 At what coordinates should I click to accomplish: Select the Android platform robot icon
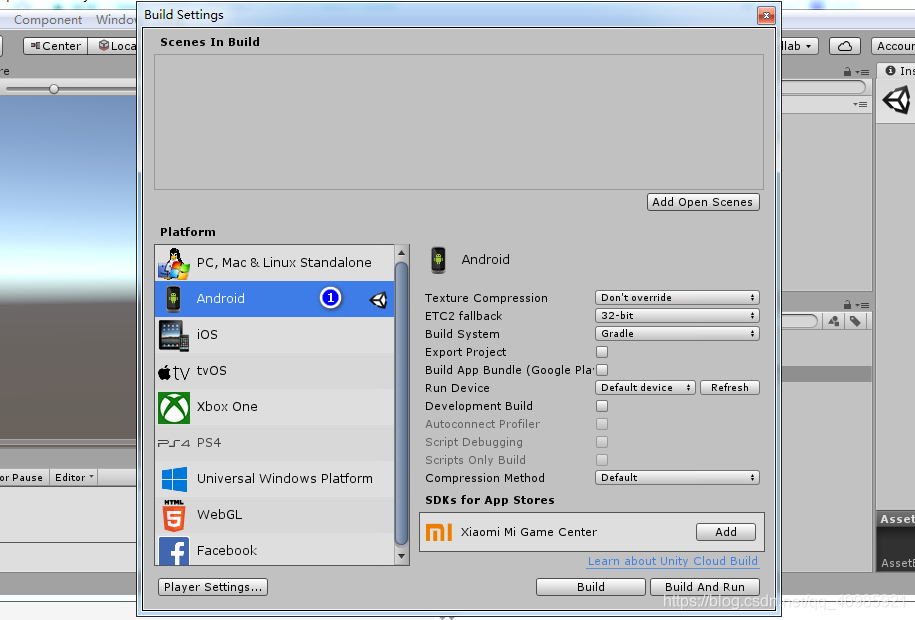[x=173, y=299]
